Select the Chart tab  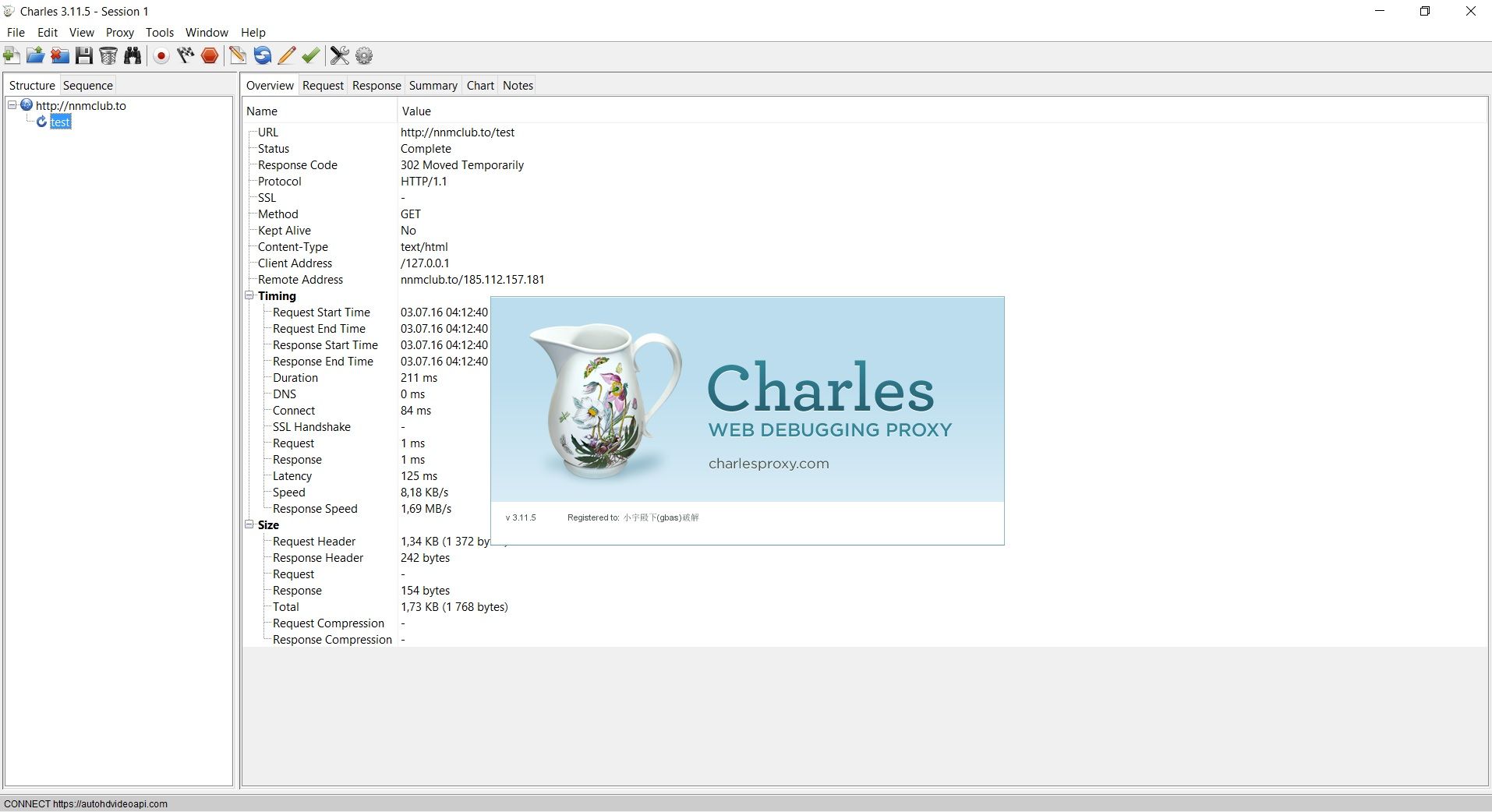click(x=480, y=85)
